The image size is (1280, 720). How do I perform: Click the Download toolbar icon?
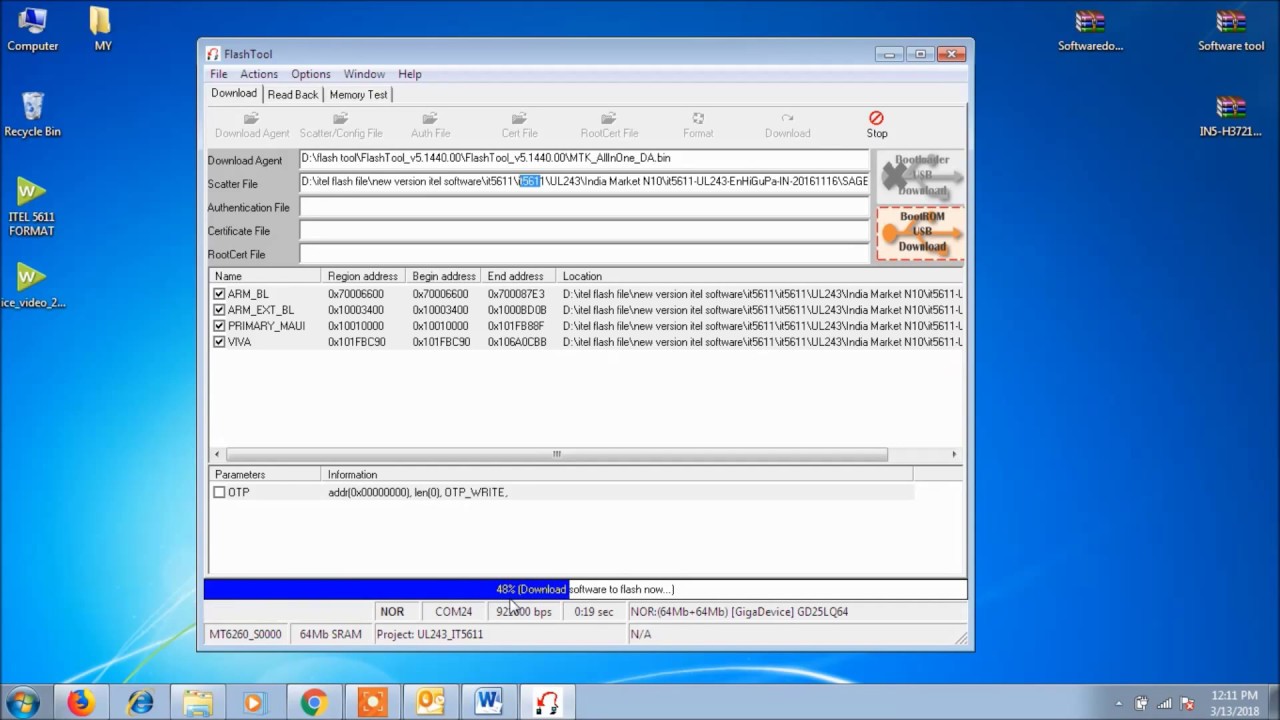tap(787, 125)
